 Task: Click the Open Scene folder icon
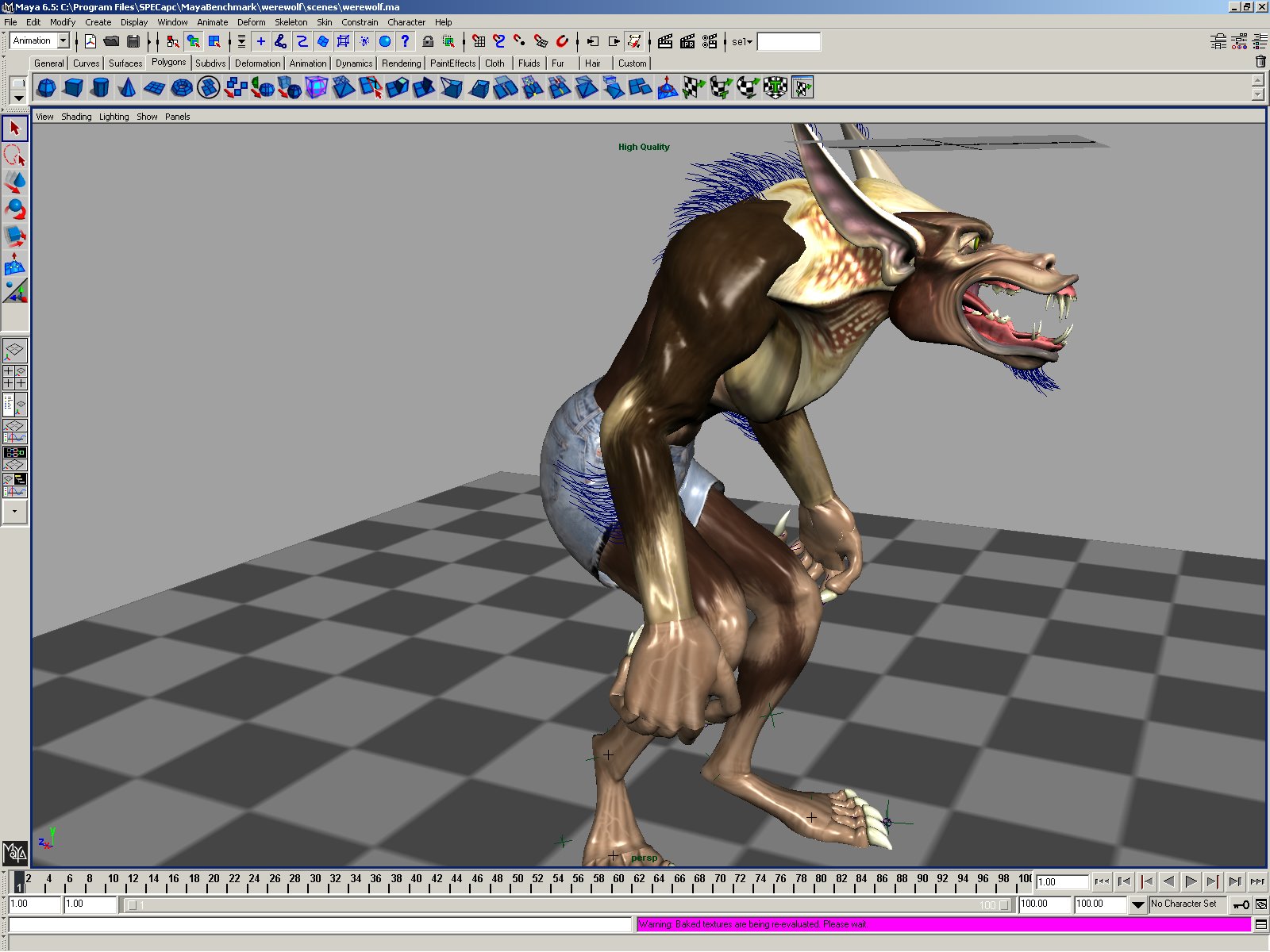[112, 41]
